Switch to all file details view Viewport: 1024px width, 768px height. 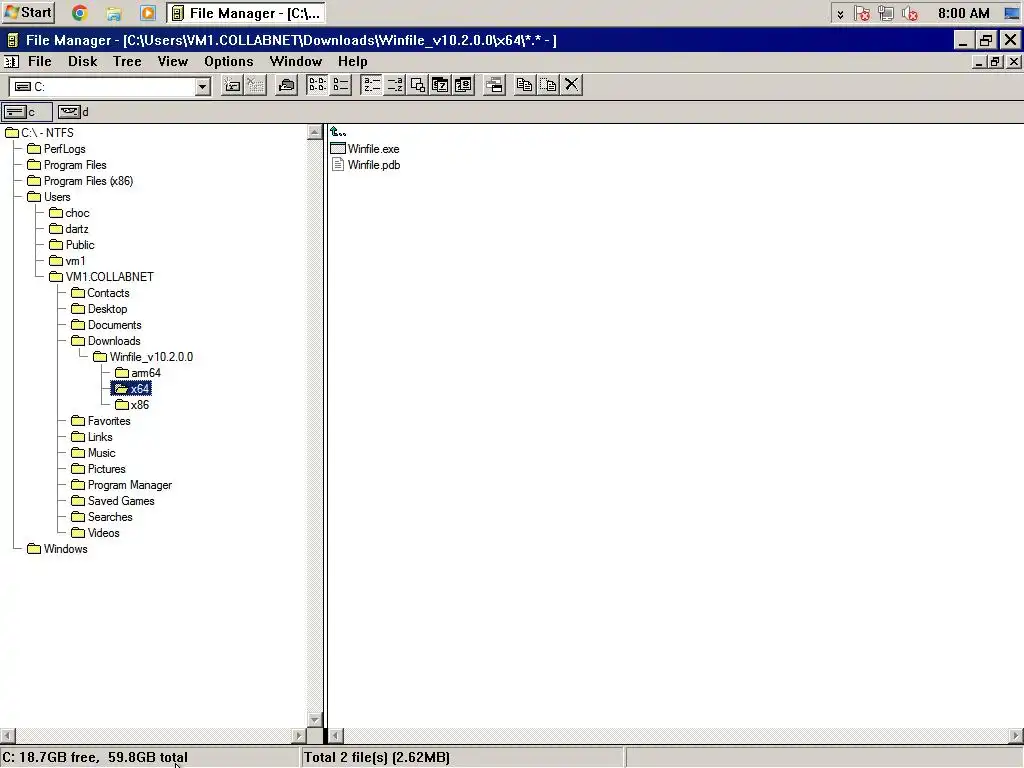340,85
